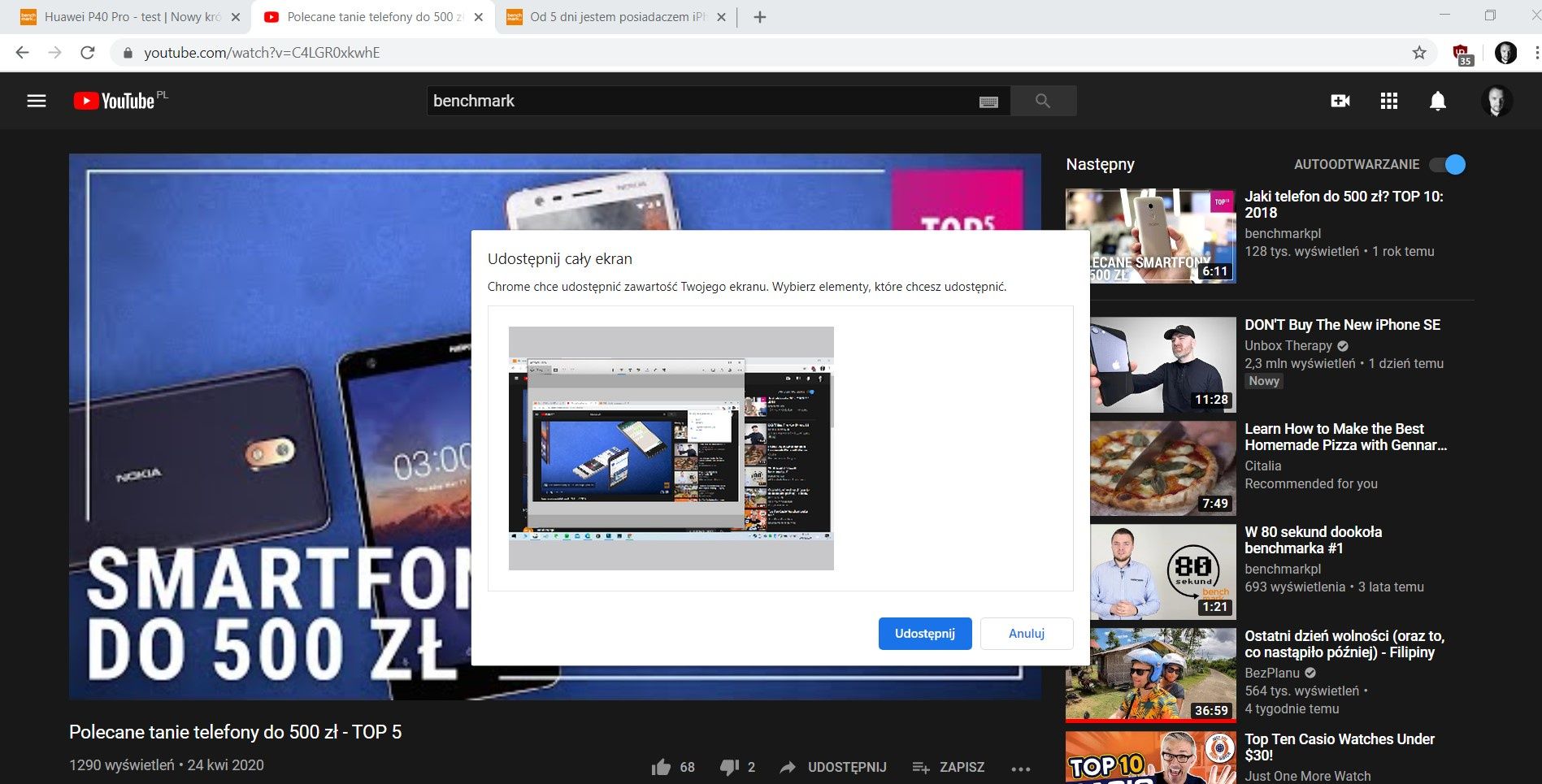
Task: Click the address bar URL
Action: [262, 53]
